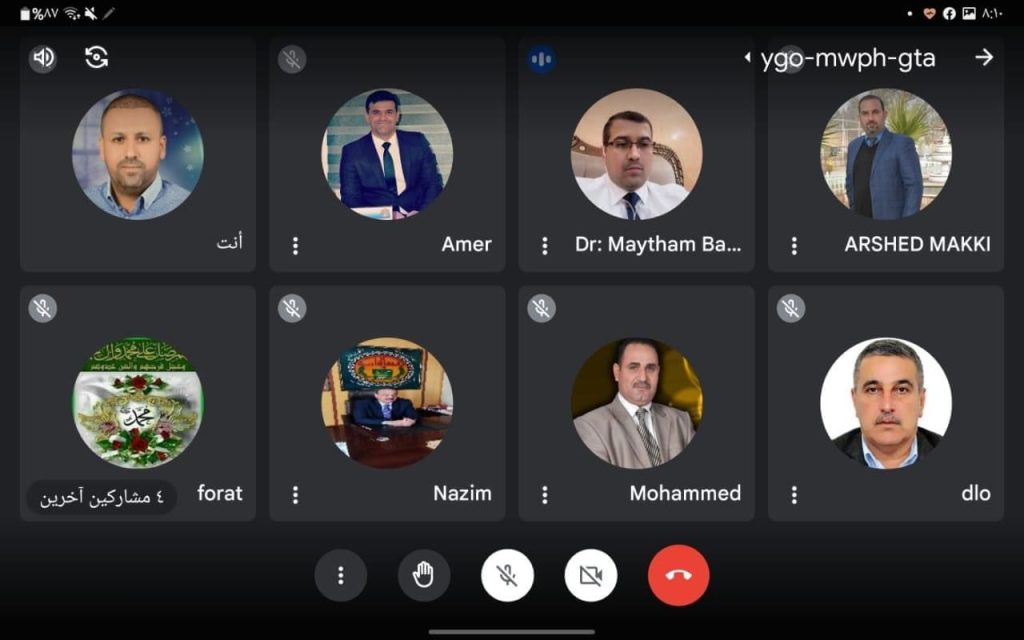The height and width of the screenshot is (640, 1024).
Task: Open the three-dot menu on Mohammed's tile
Action: pyautogui.click(x=545, y=494)
